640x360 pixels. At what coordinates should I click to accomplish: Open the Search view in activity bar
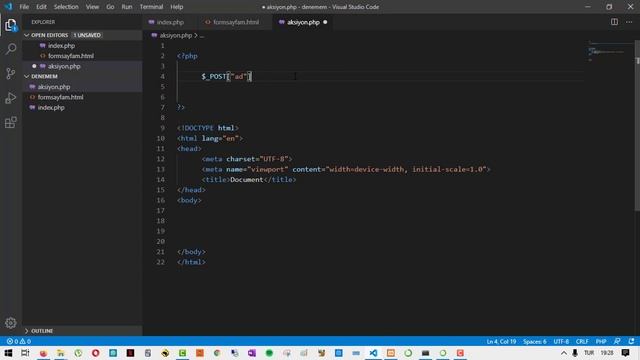click(x=11, y=49)
